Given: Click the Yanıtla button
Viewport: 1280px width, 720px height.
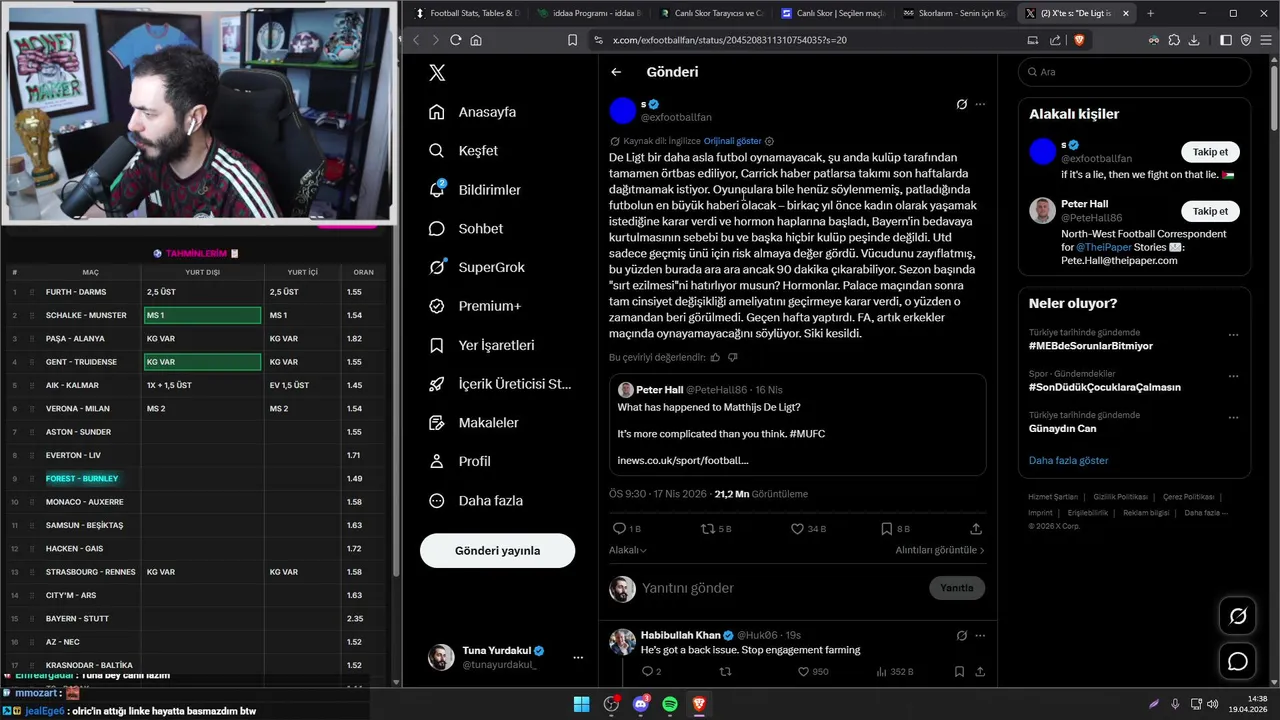Looking at the screenshot, I should [x=957, y=588].
